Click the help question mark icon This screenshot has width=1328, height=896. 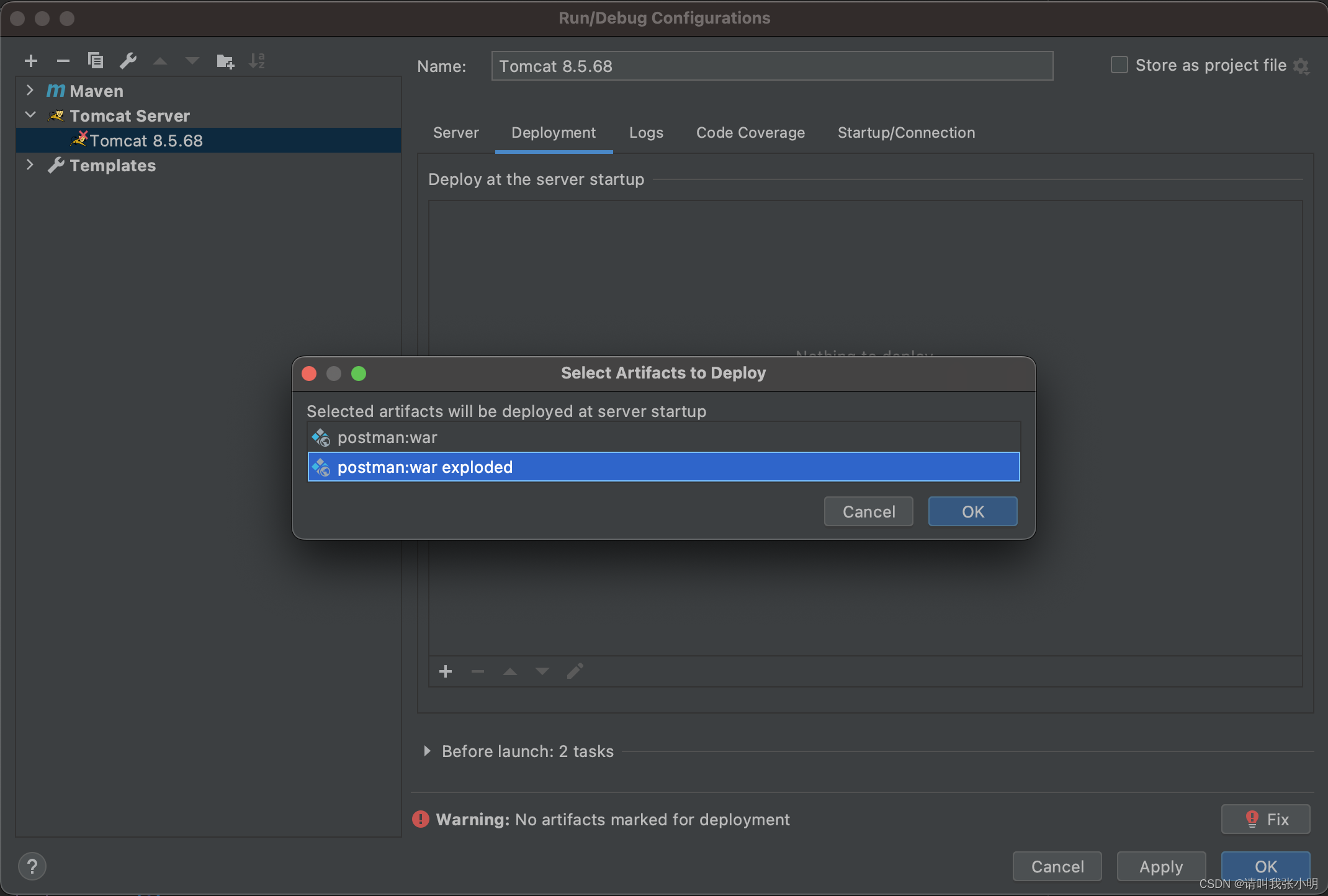click(32, 866)
